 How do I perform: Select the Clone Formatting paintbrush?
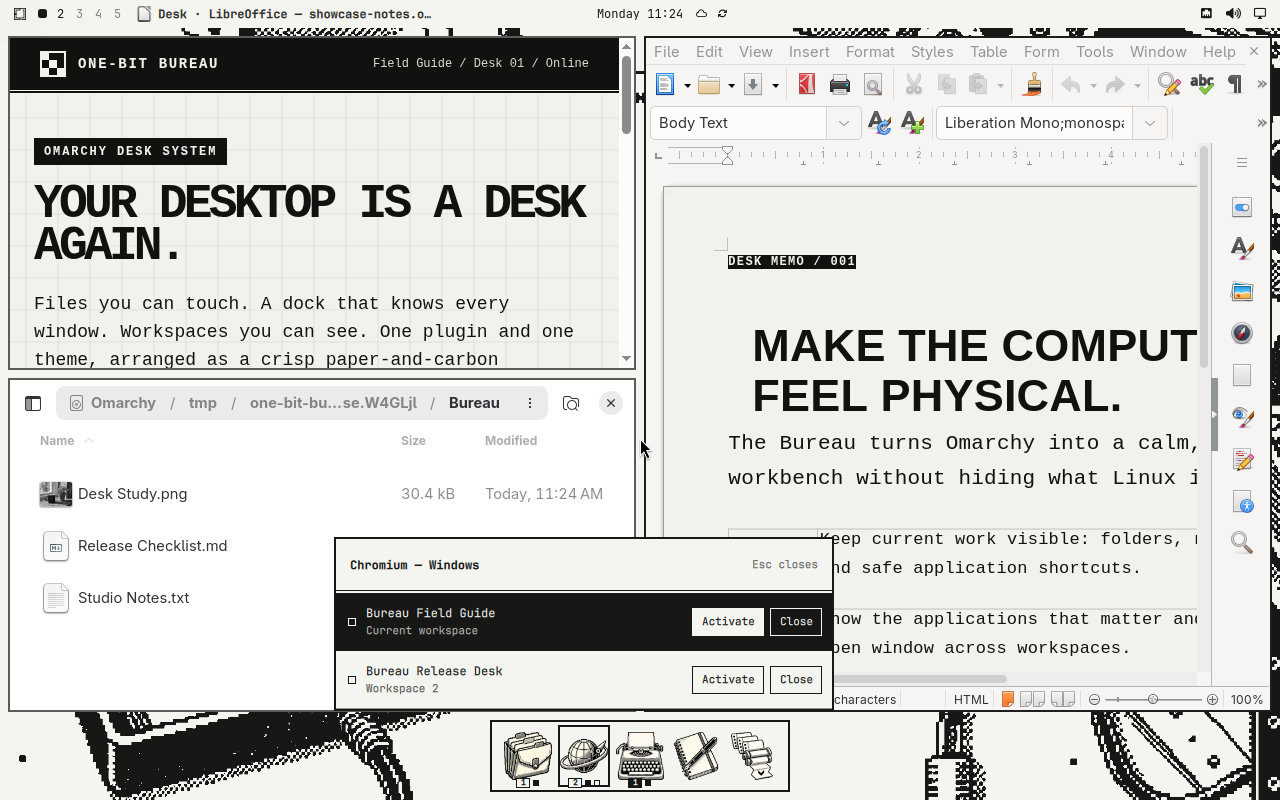(x=1032, y=85)
